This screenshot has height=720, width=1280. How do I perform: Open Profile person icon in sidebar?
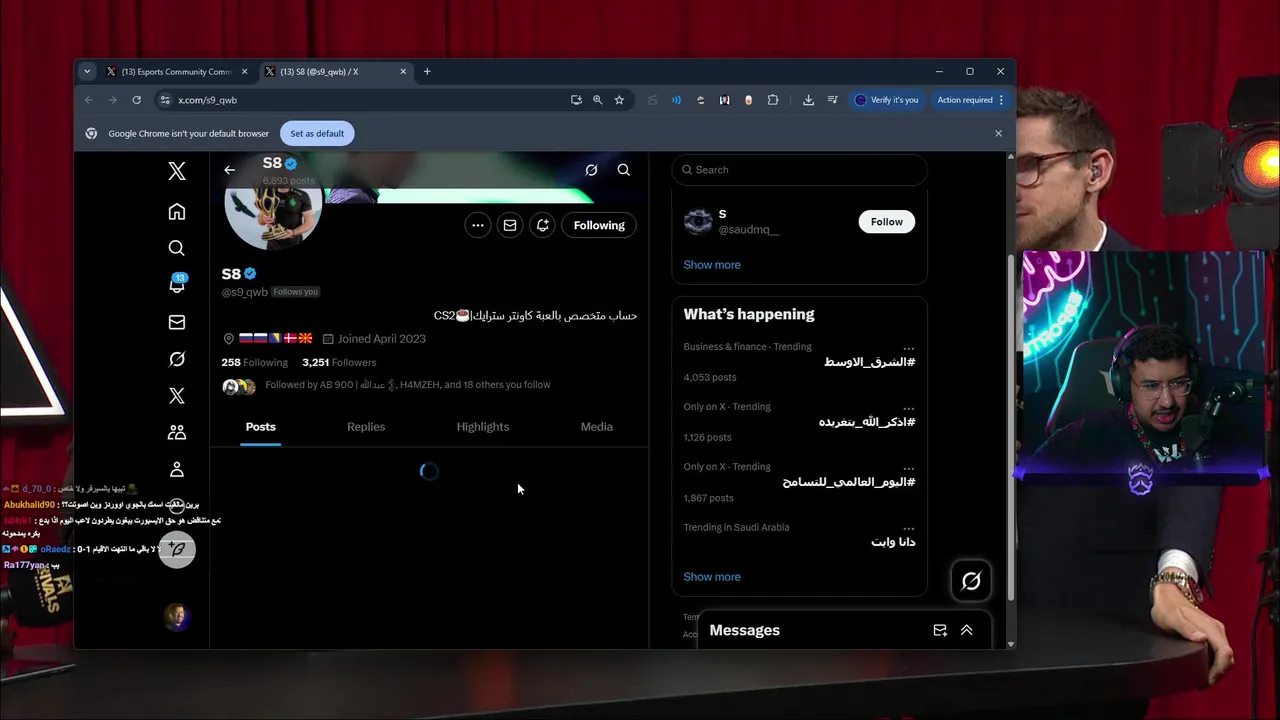[x=177, y=469]
